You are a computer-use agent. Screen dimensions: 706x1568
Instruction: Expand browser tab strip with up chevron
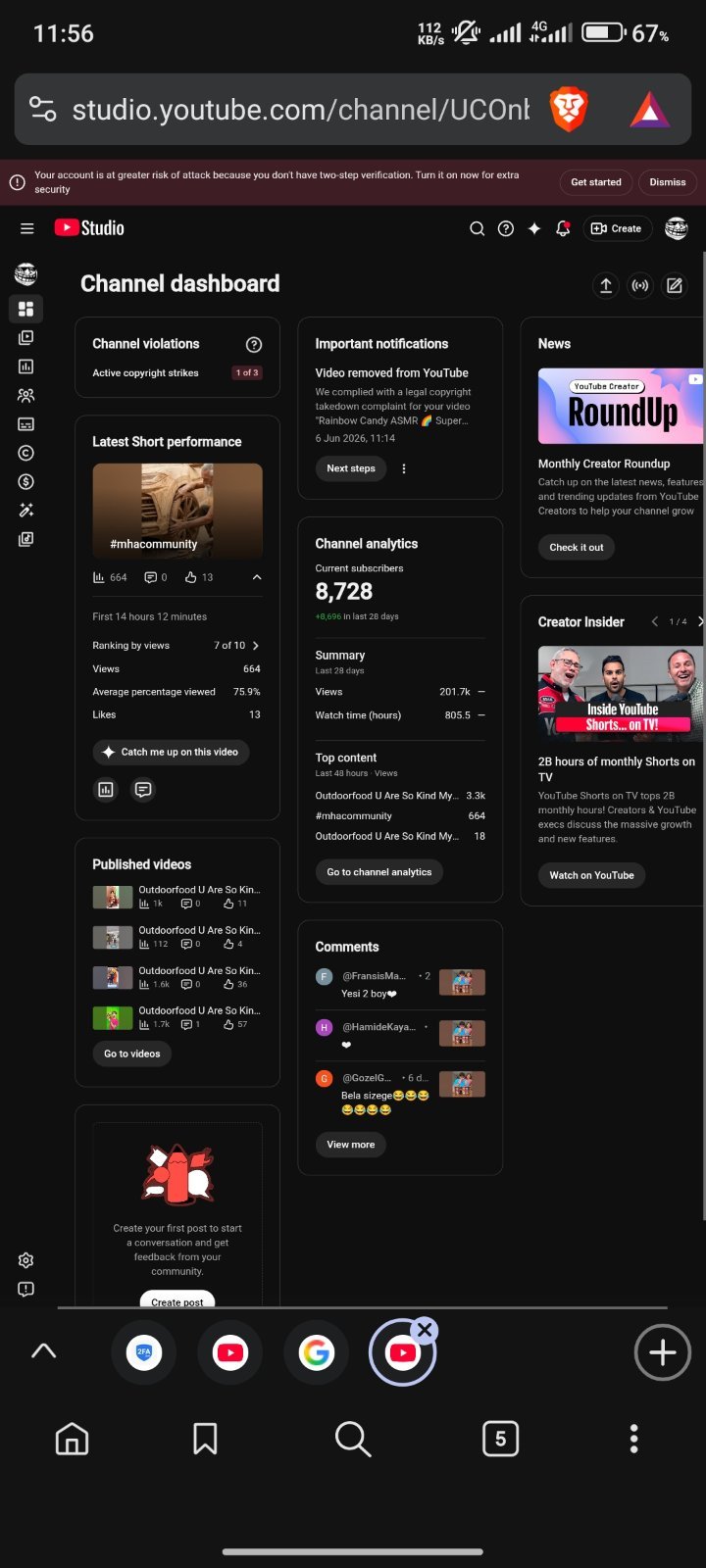(44, 1350)
